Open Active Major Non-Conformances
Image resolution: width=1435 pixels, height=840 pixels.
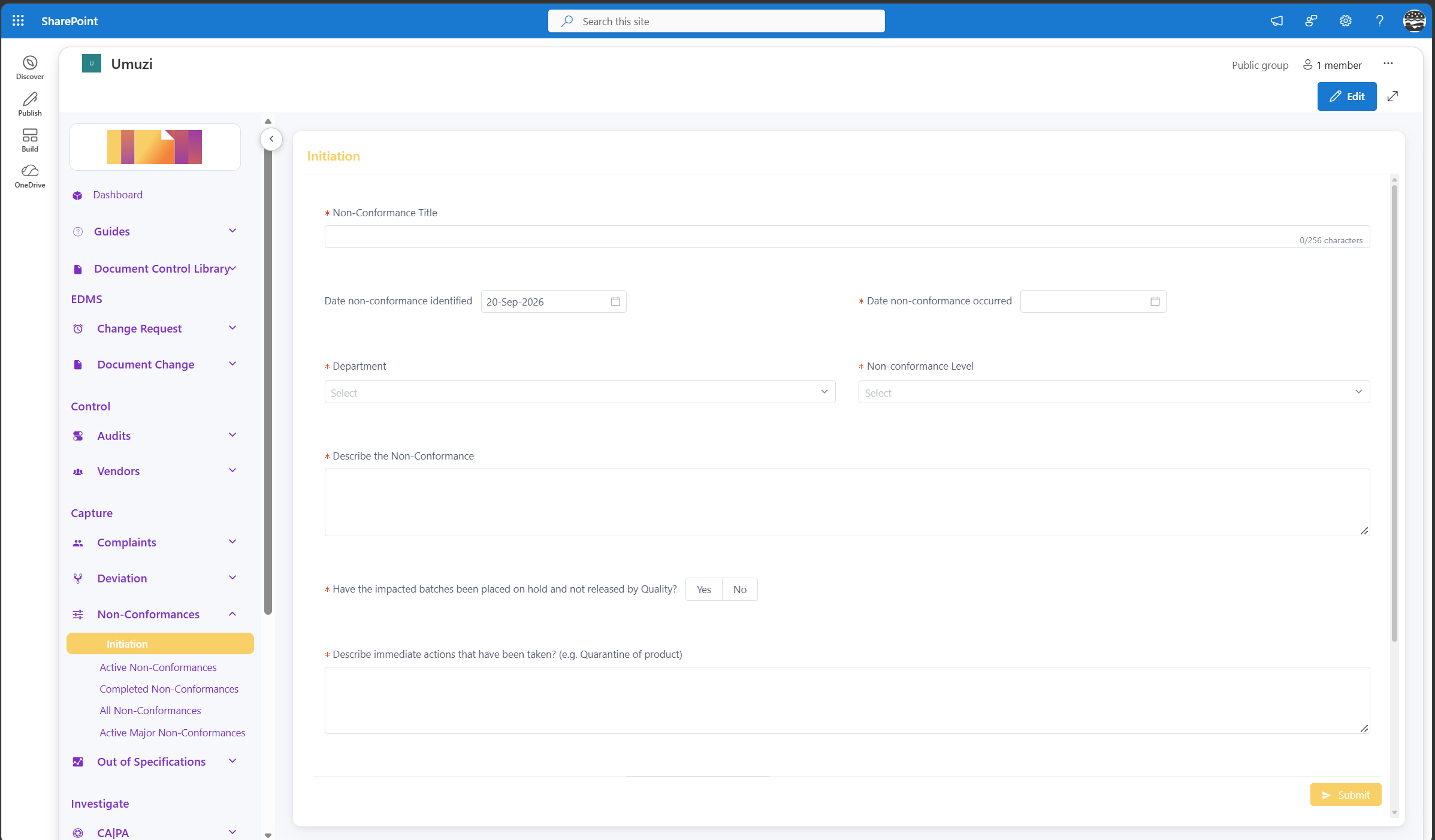click(x=173, y=733)
